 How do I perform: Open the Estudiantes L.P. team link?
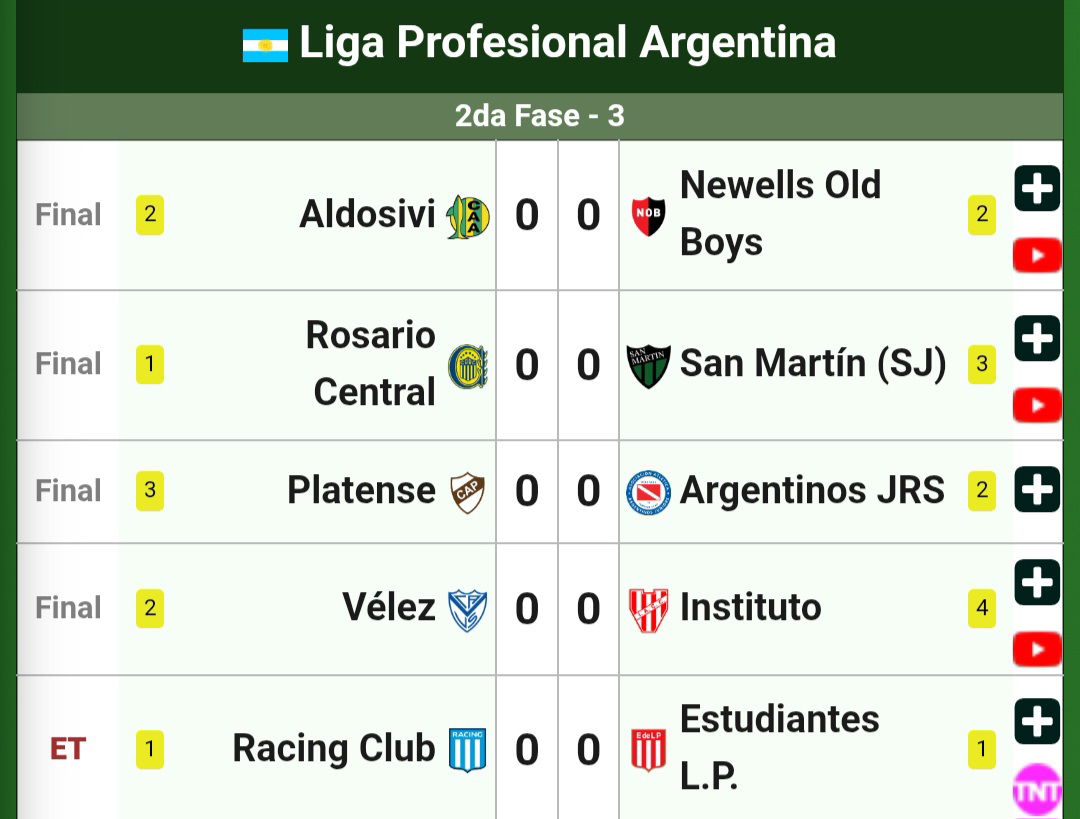coord(779,747)
